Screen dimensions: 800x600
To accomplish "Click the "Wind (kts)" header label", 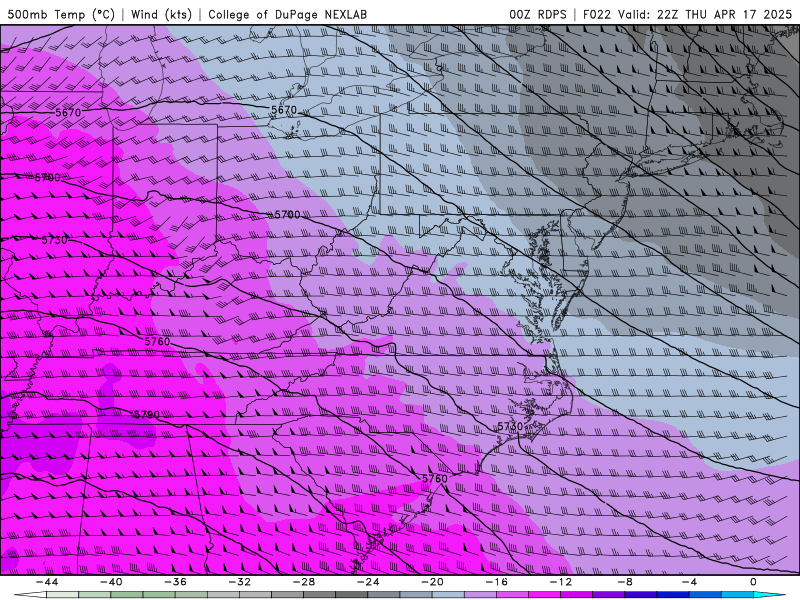I will point(161,14).
